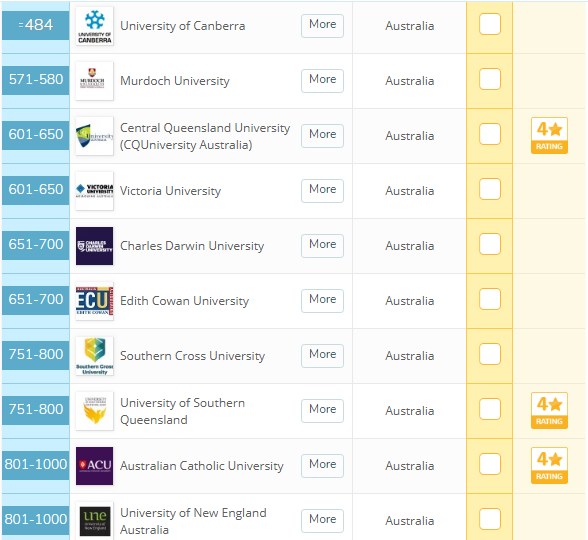This screenshot has width=588, height=540.
Task: Click the ACU purple logo
Action: [x=94, y=466]
